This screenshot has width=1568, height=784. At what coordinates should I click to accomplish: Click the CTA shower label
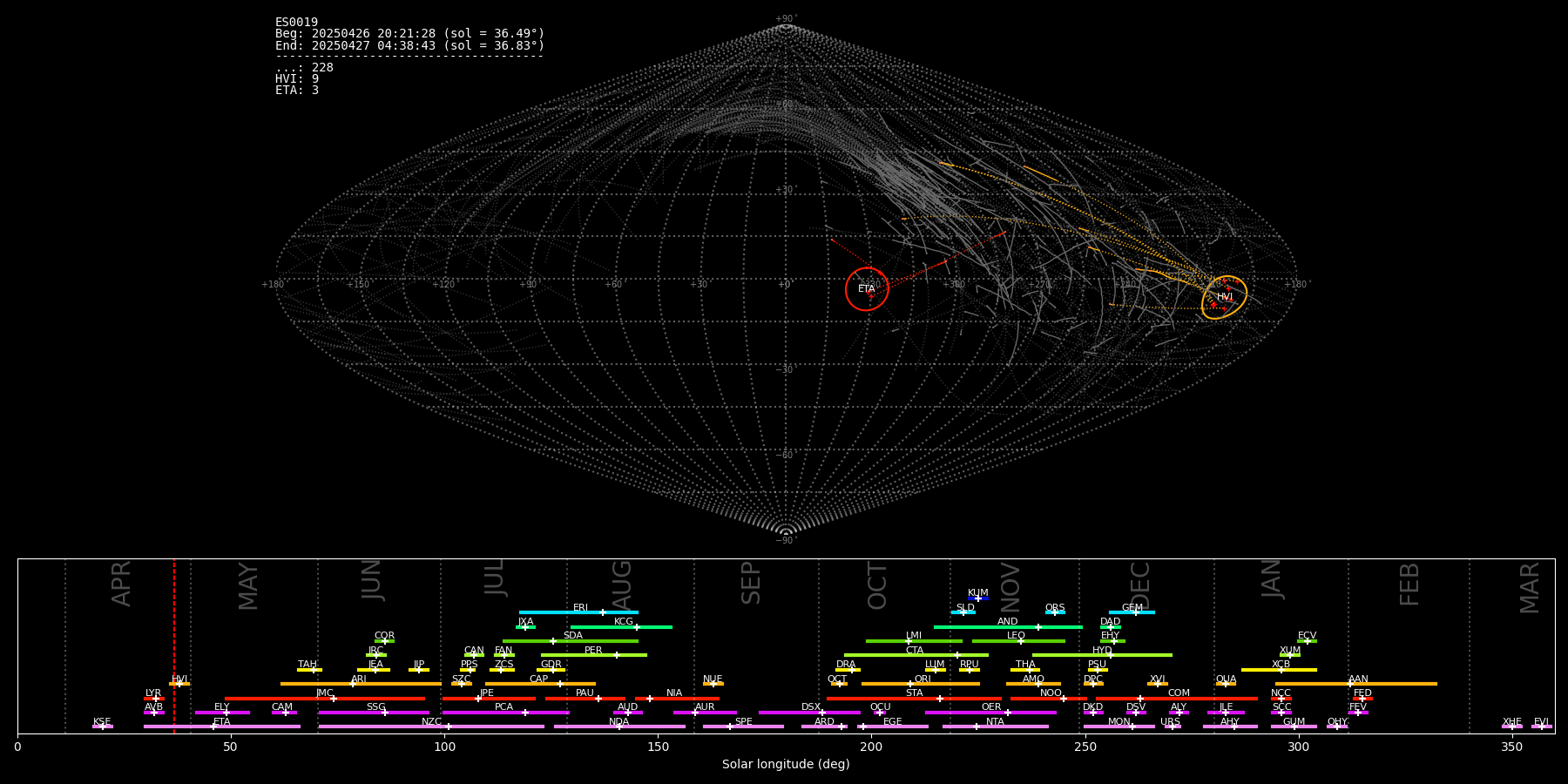(915, 651)
